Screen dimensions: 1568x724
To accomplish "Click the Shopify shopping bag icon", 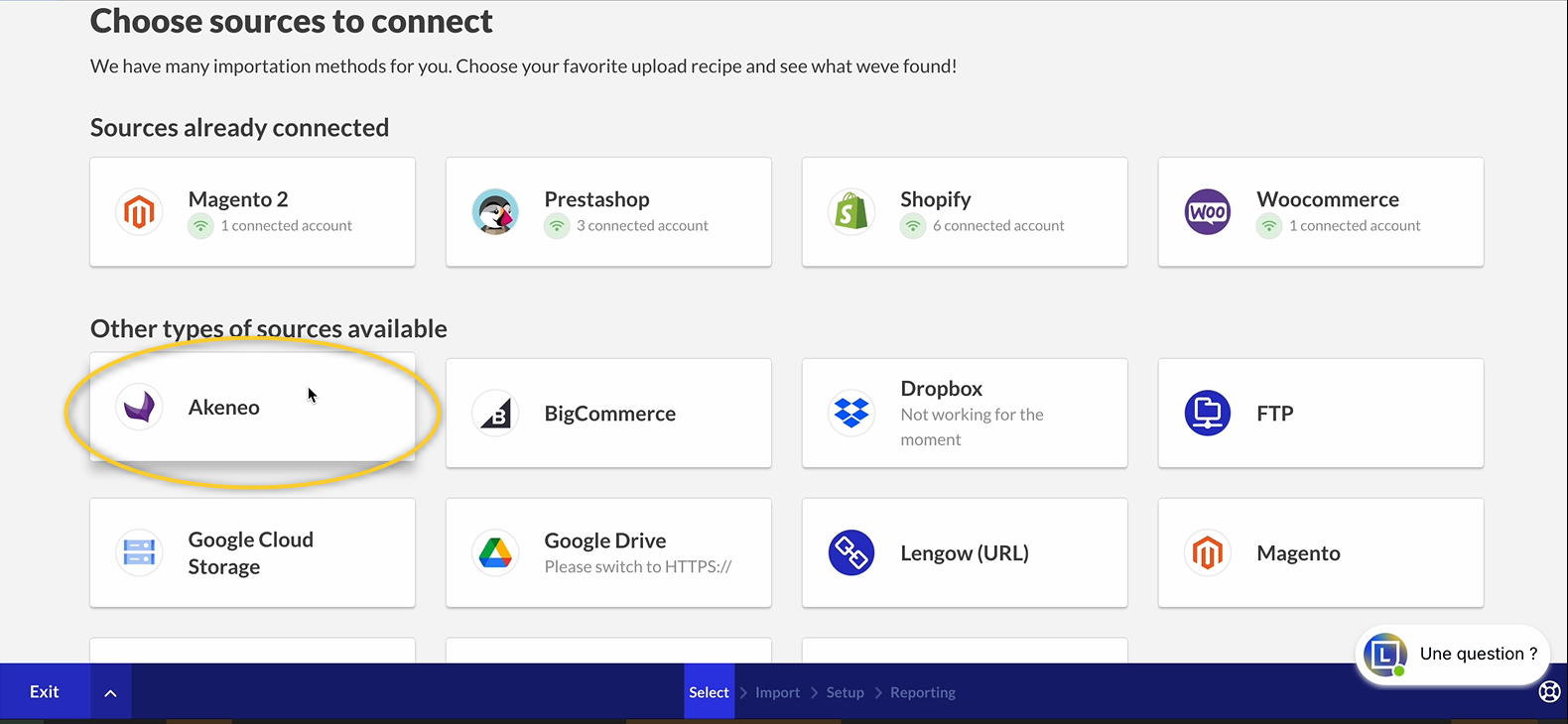I will coord(851,211).
